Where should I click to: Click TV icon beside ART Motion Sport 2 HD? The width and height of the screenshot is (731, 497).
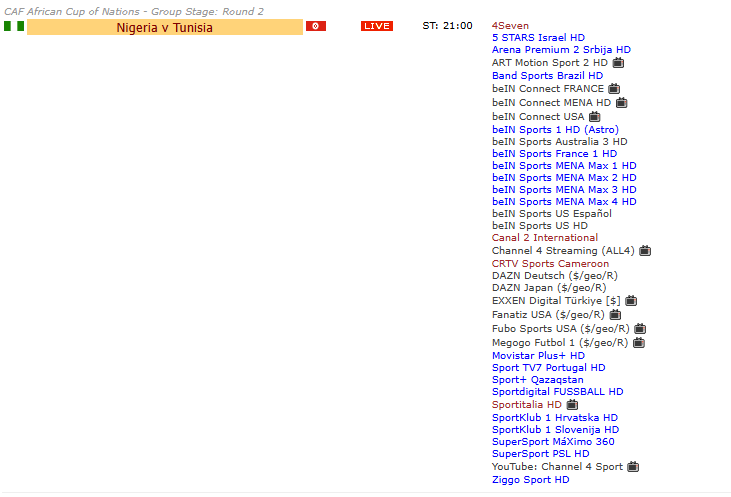tap(618, 63)
